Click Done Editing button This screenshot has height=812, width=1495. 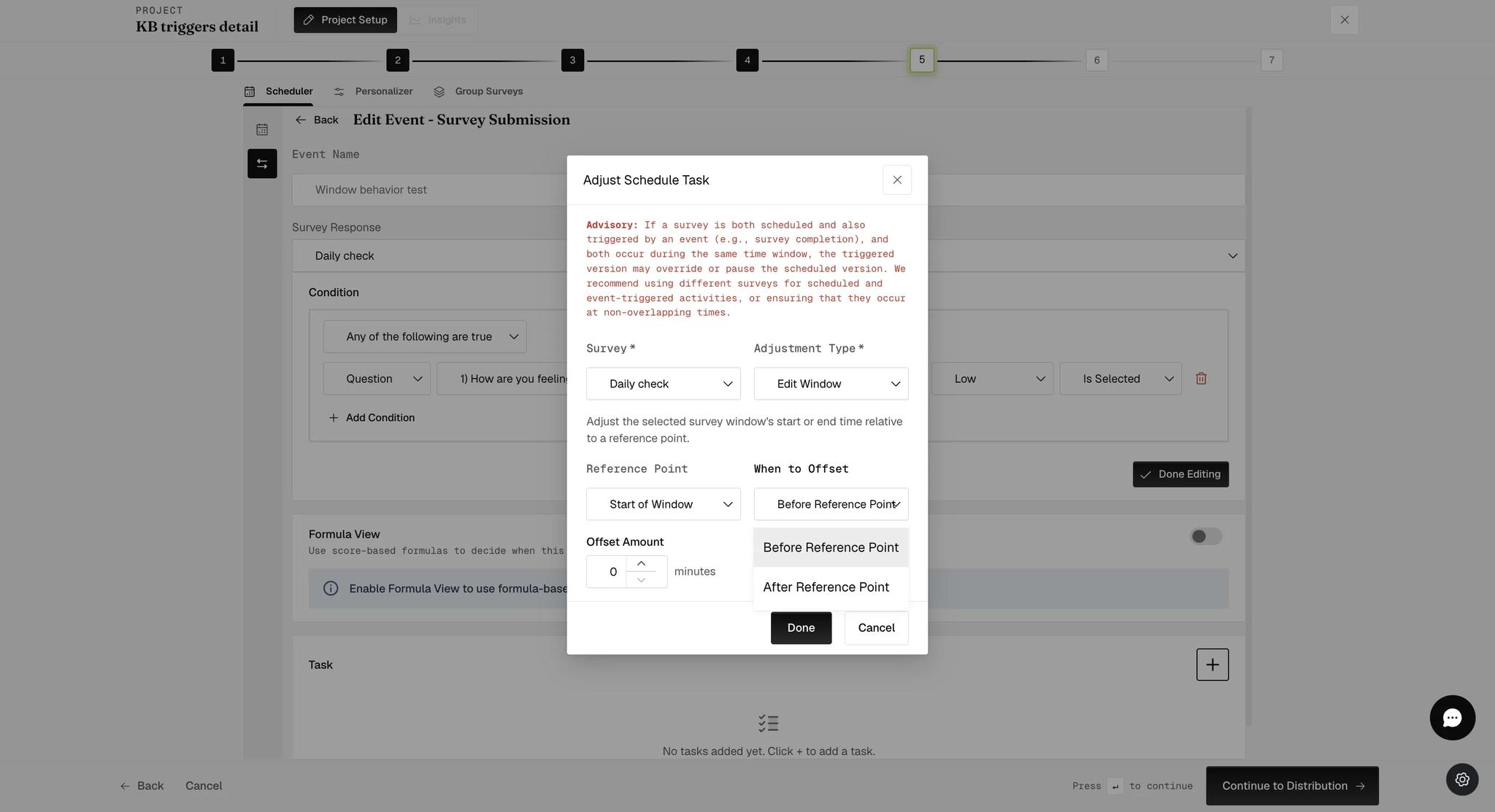[1180, 474]
